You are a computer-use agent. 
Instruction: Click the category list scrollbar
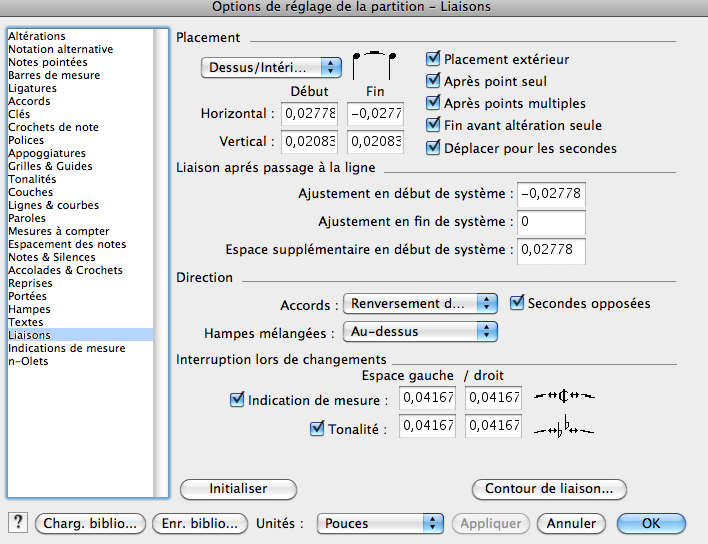161,263
